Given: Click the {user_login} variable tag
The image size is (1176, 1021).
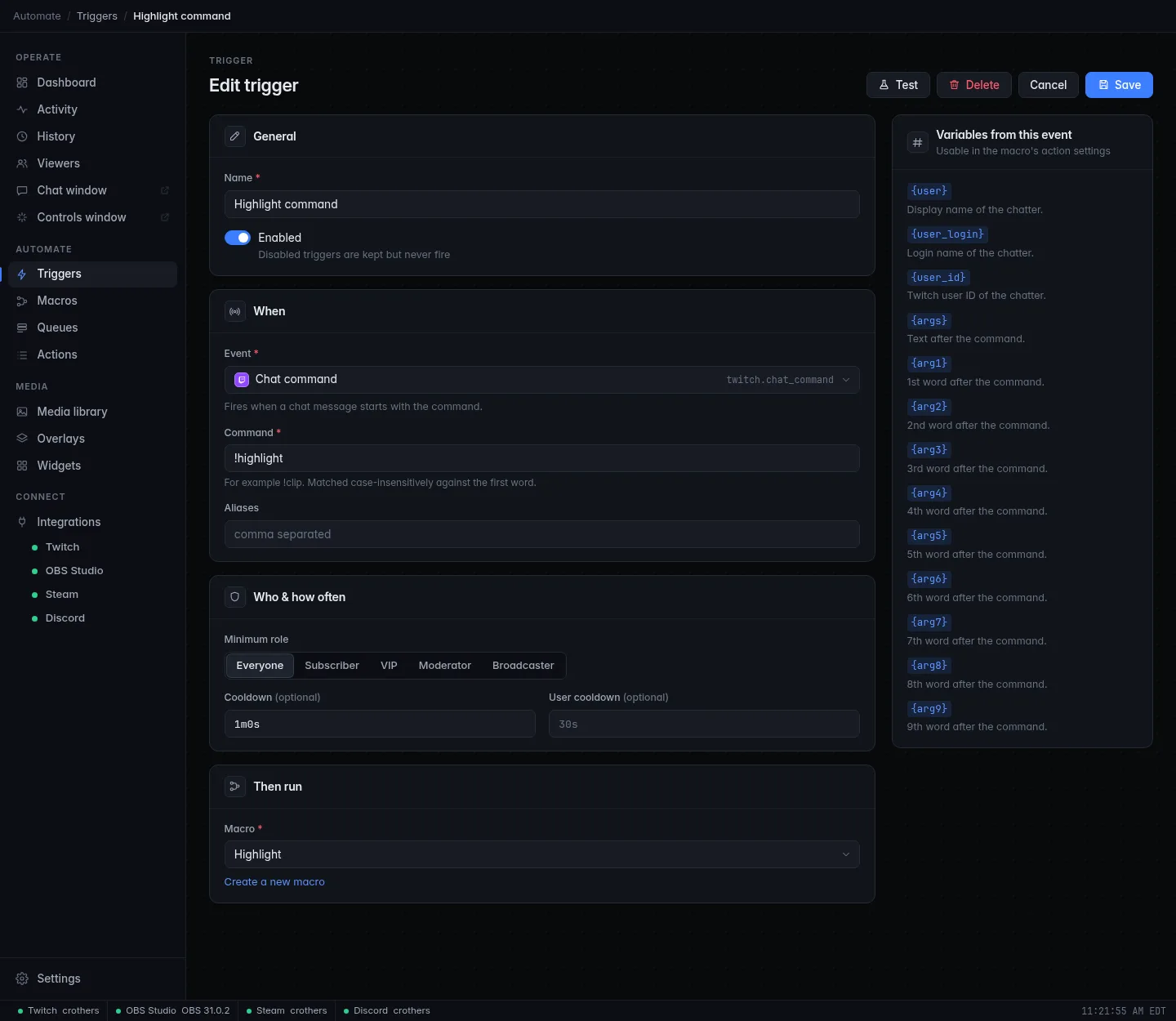Looking at the screenshot, I should pos(947,234).
